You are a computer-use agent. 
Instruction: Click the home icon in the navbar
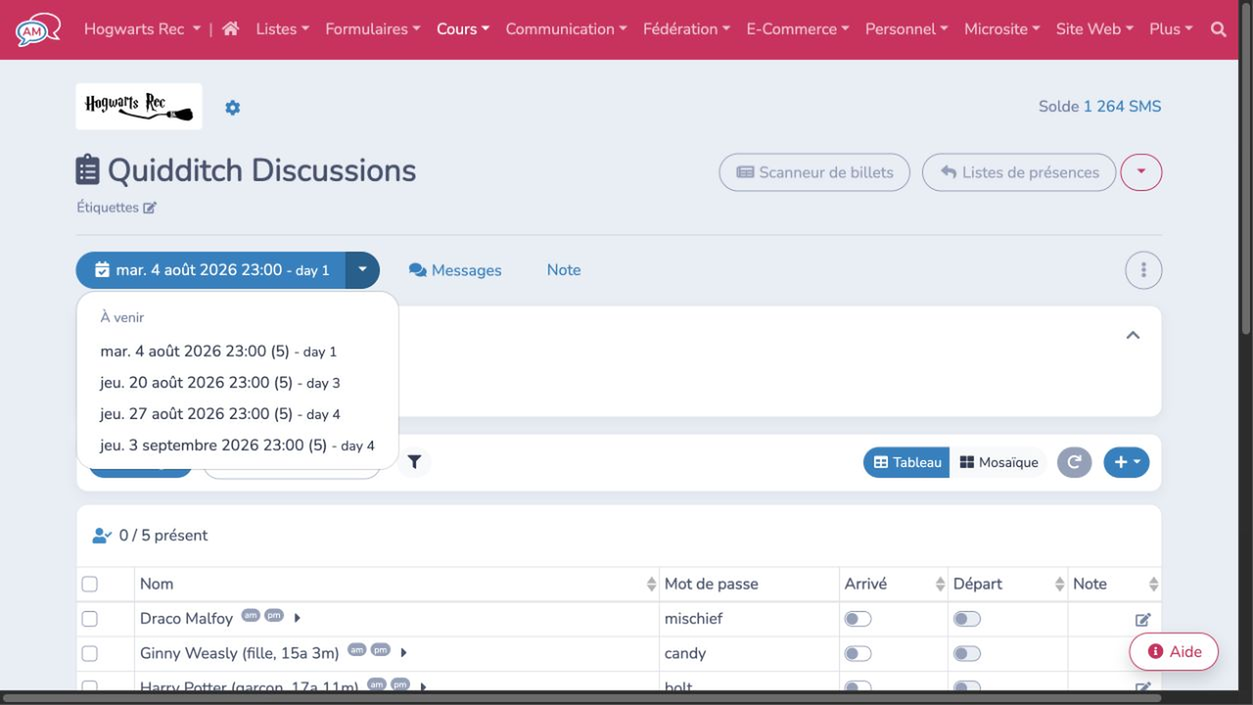tap(230, 29)
